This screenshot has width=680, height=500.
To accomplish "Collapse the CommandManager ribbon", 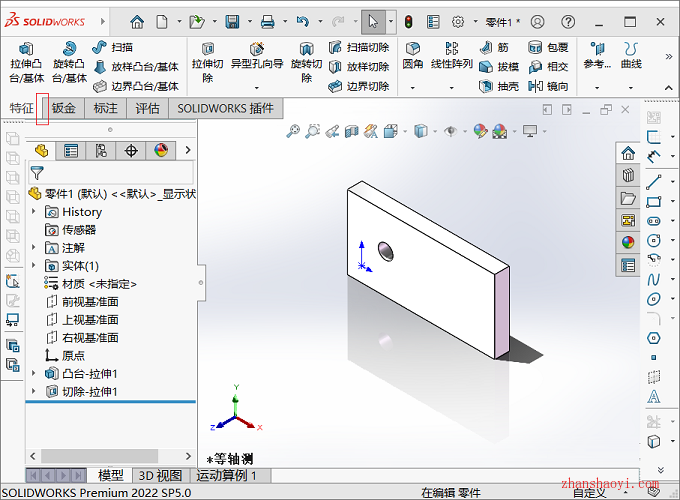I will (x=669, y=88).
